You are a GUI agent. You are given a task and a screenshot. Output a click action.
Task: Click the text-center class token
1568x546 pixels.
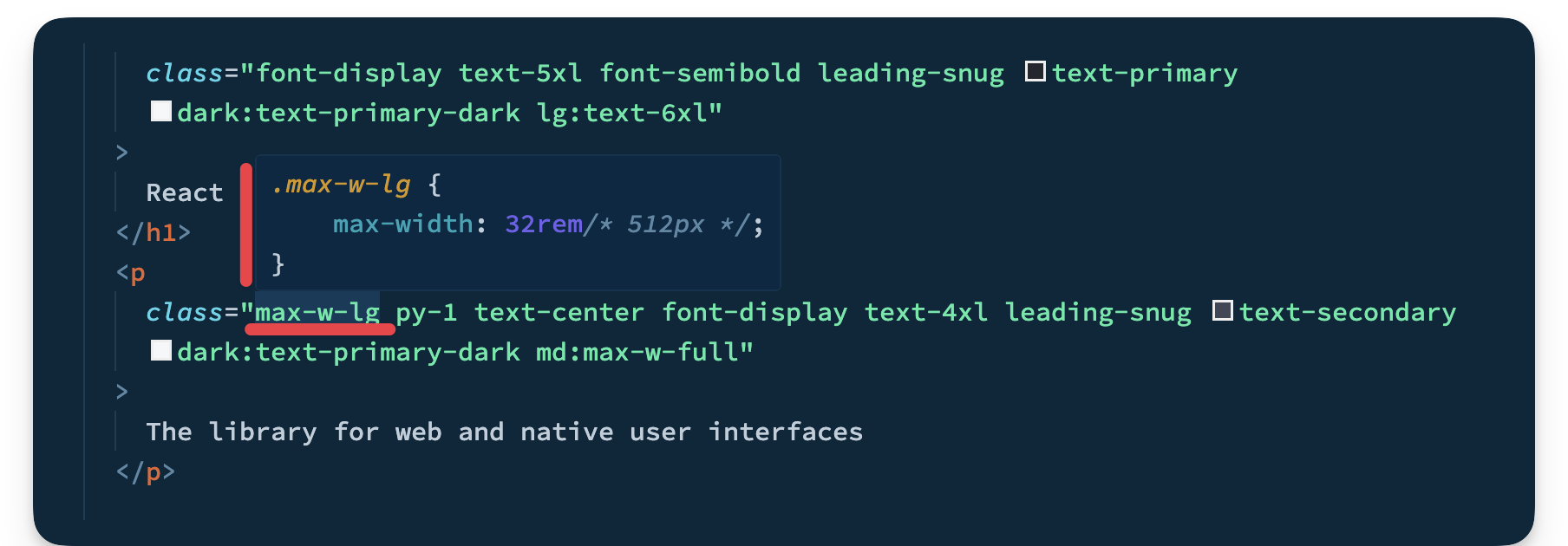tap(559, 312)
